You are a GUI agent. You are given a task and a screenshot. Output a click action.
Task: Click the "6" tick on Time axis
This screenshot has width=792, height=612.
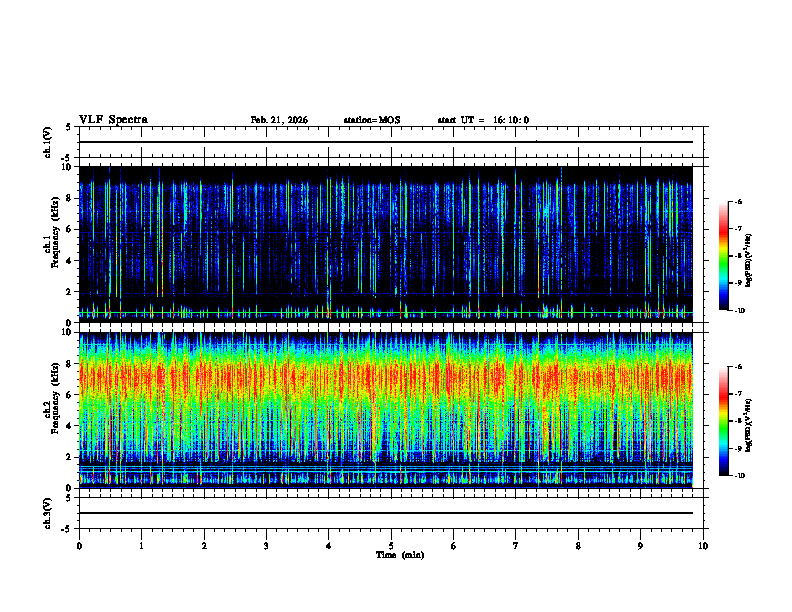pos(454,546)
